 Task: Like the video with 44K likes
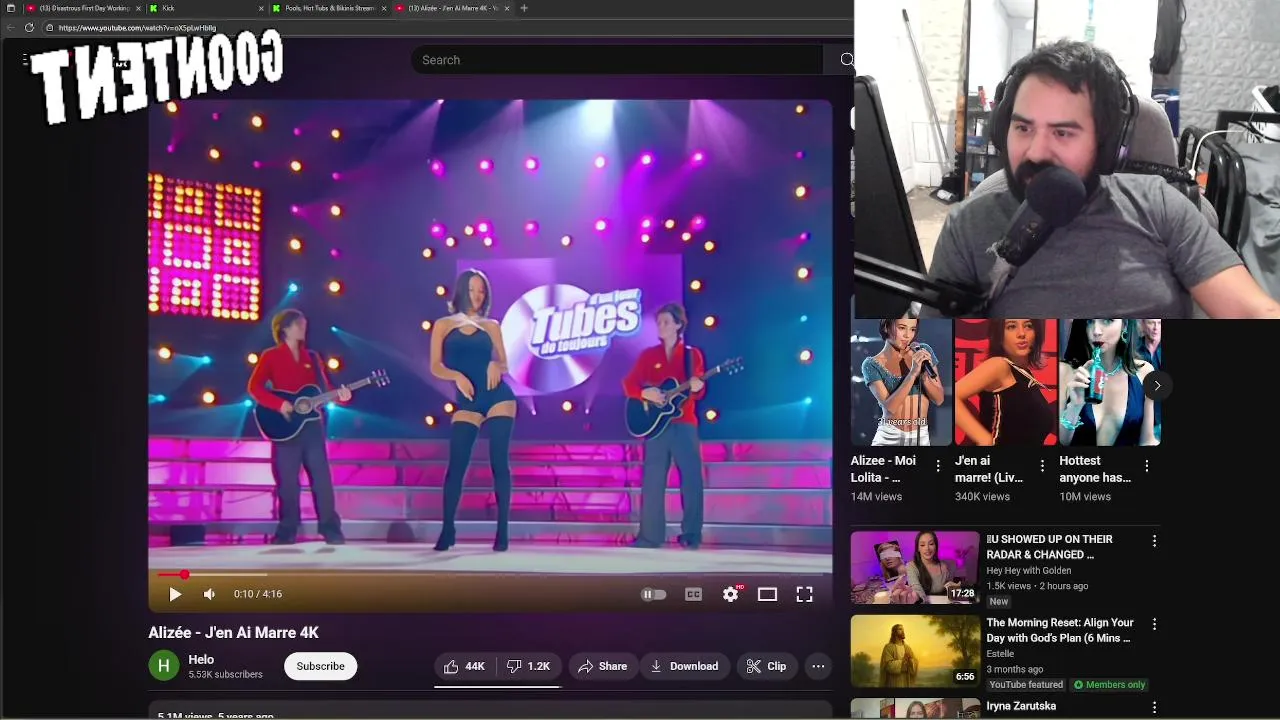pos(464,666)
